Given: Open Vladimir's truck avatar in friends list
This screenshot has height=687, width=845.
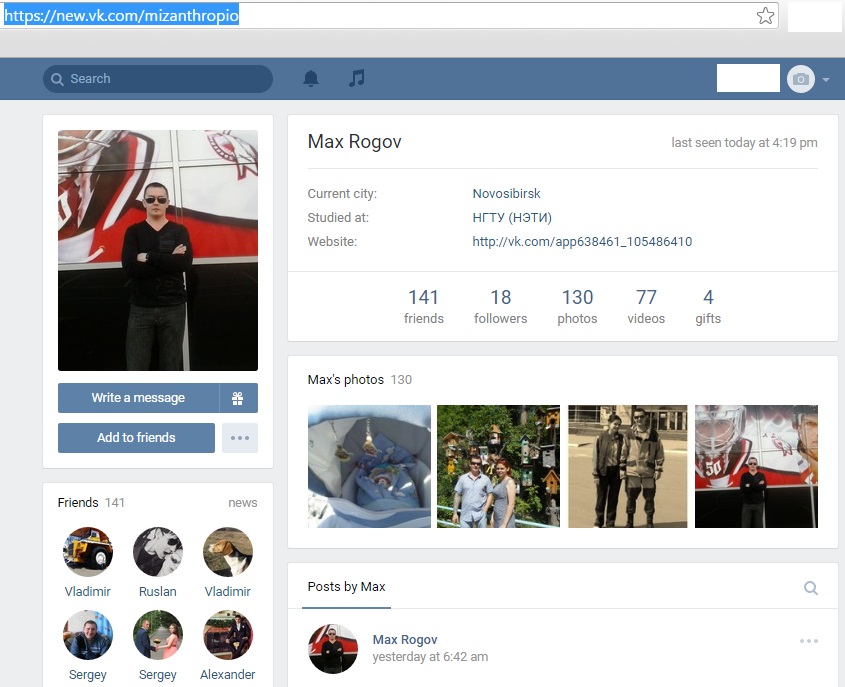Looking at the screenshot, I should coord(88,552).
